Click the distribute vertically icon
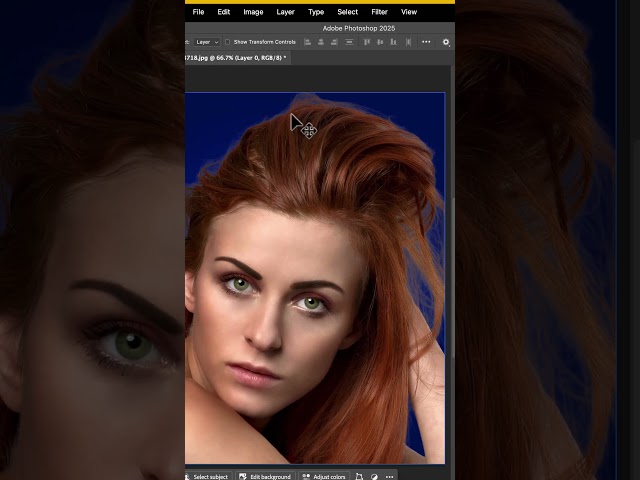 point(349,42)
